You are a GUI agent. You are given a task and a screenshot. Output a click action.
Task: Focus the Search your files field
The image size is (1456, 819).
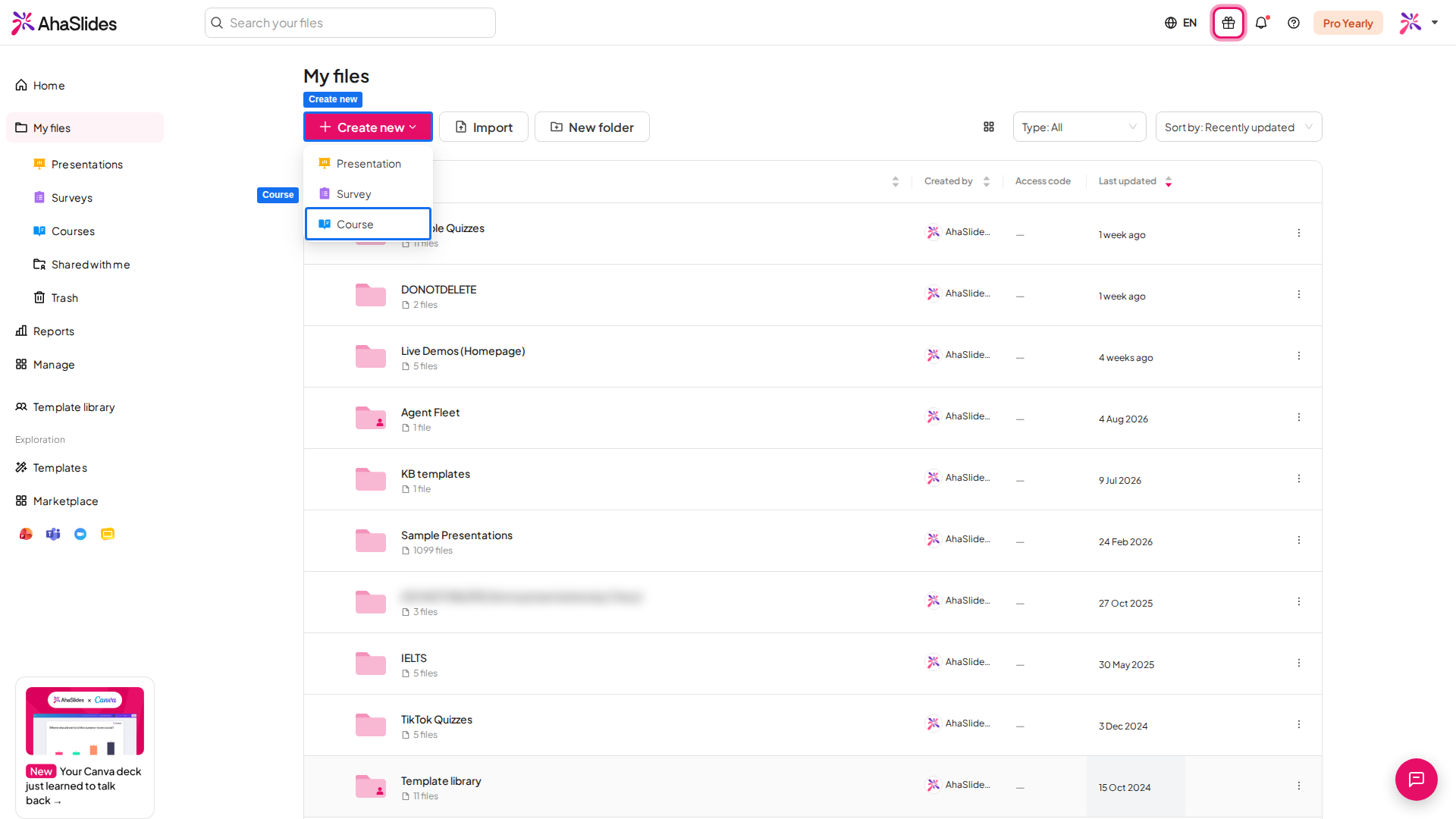point(350,23)
